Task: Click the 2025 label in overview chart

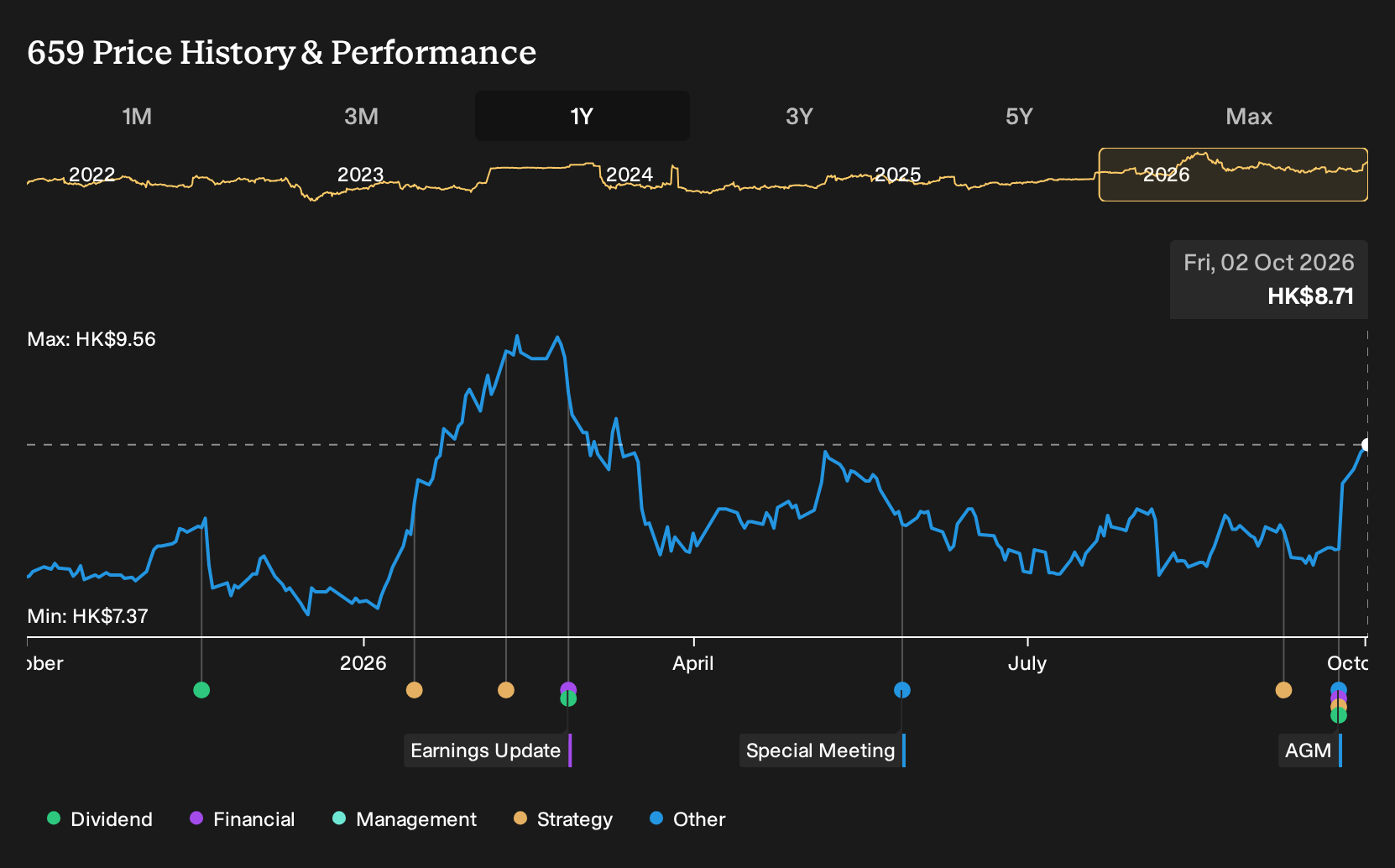Action: (x=898, y=175)
